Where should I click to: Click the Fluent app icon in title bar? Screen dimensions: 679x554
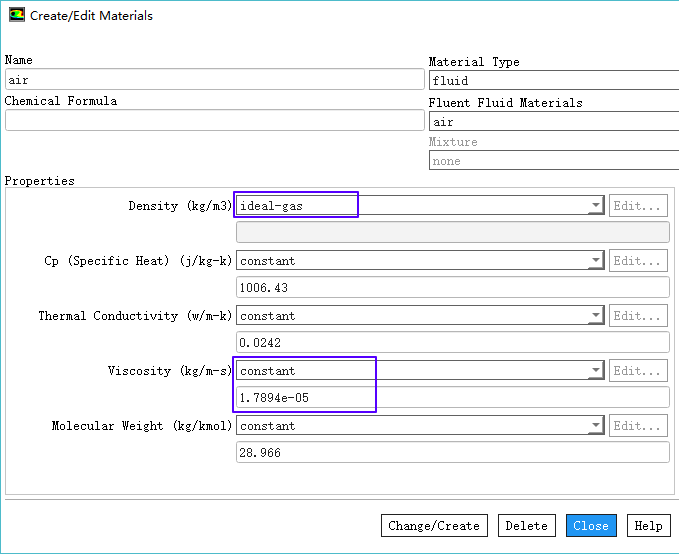tap(16, 16)
